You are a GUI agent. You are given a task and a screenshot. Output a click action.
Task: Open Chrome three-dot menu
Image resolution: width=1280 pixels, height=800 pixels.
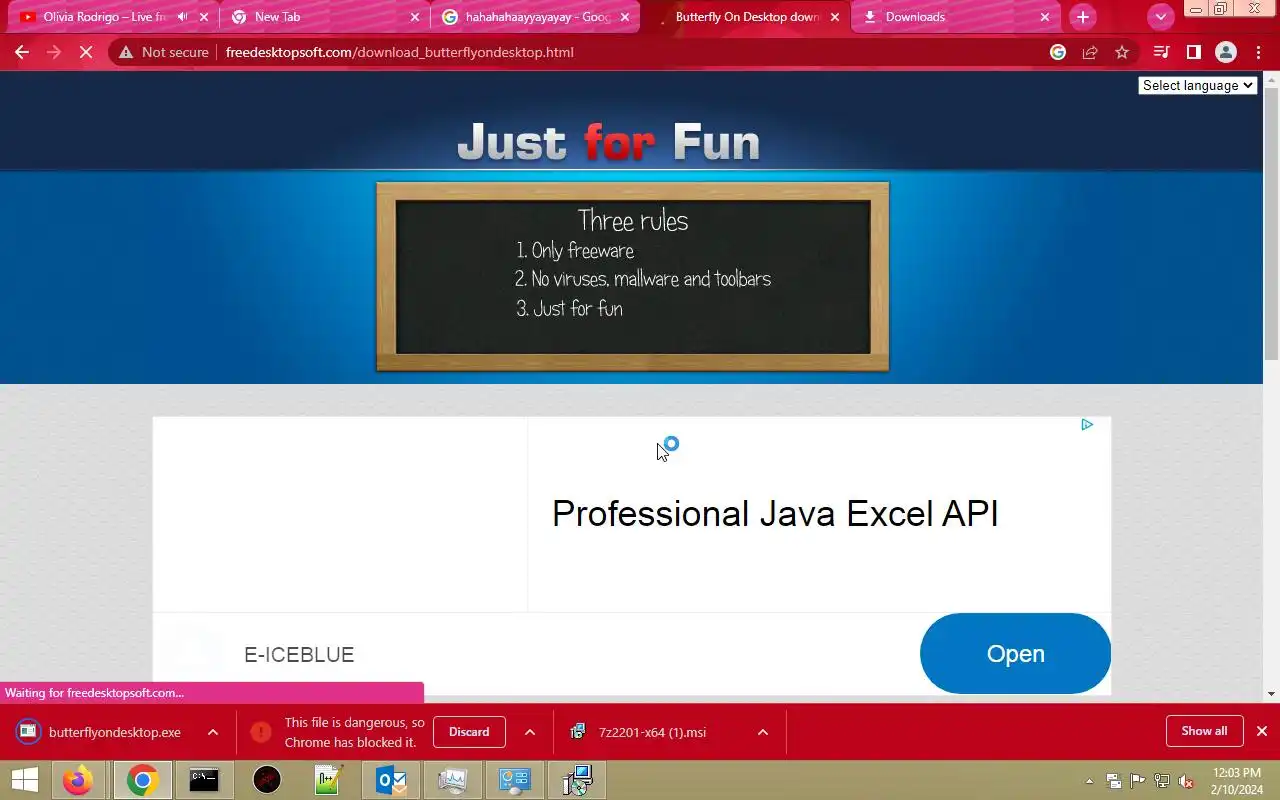(1258, 52)
